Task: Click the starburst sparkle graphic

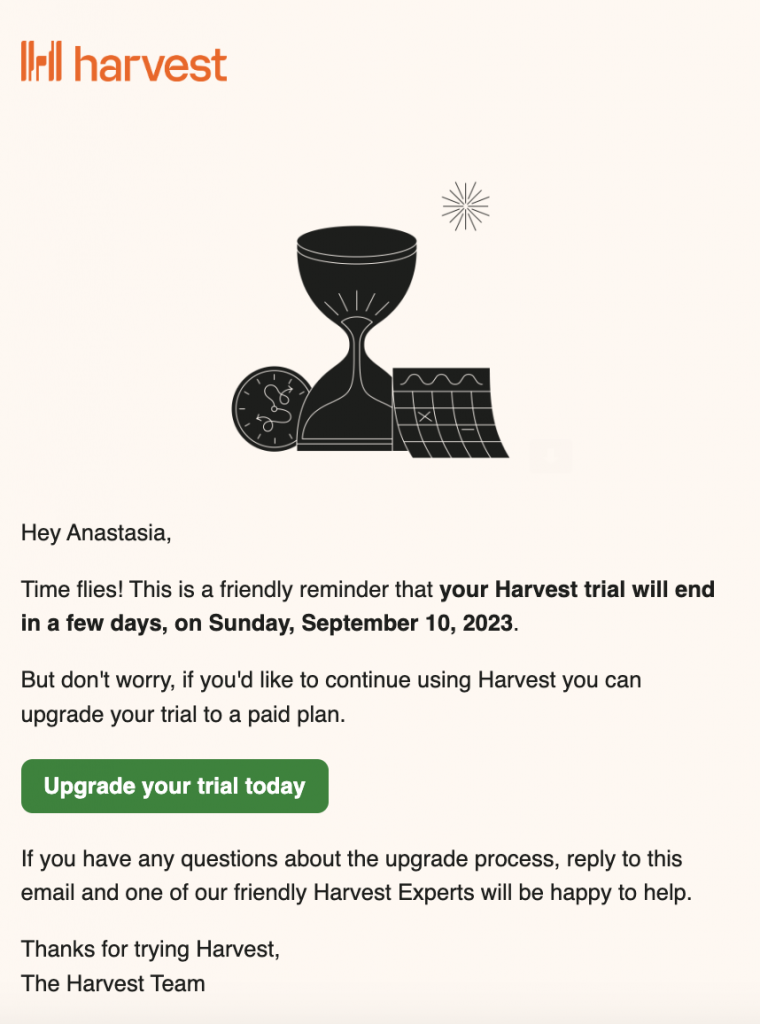Action: [x=465, y=206]
